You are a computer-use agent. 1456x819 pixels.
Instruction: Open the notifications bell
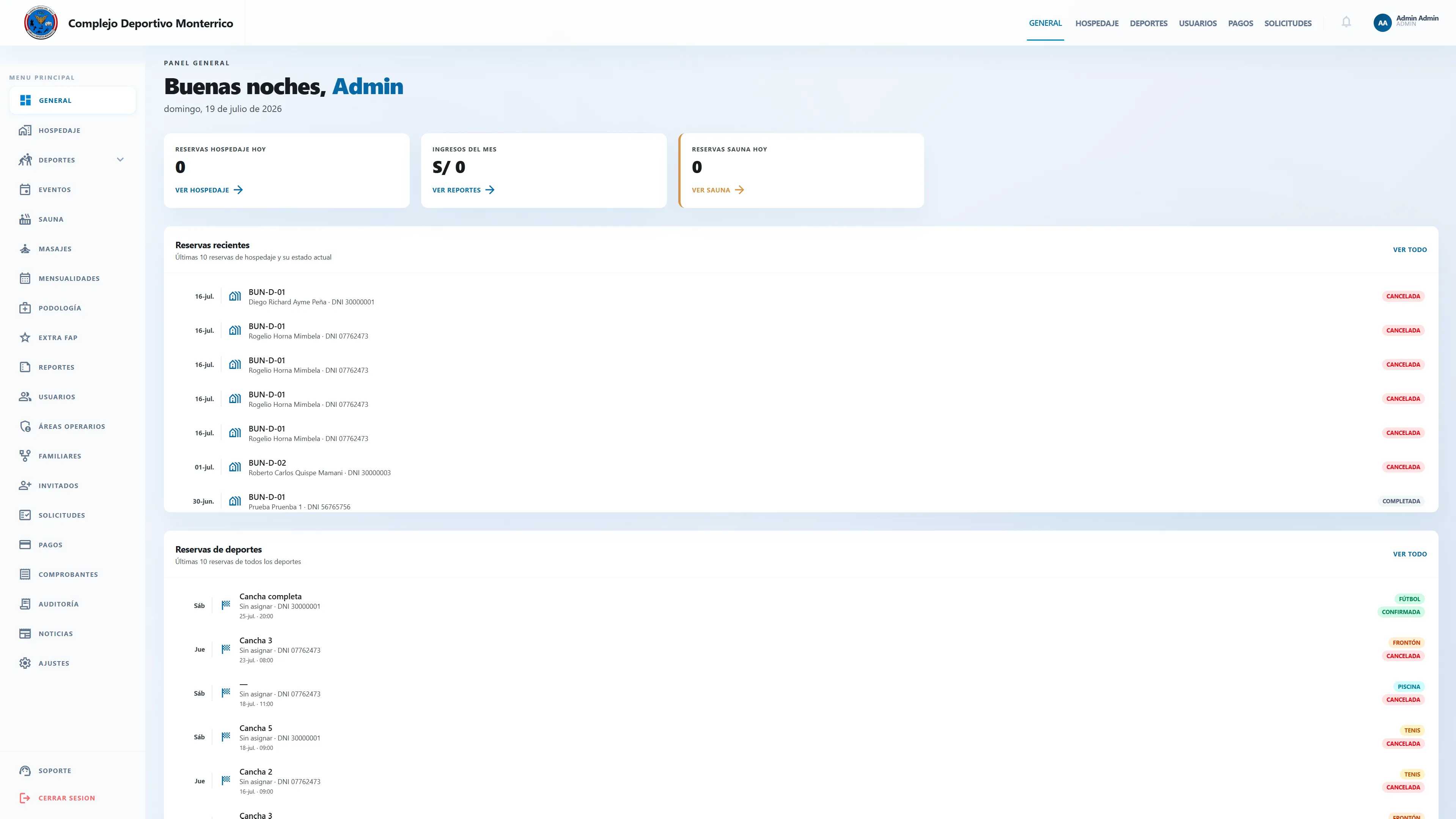point(1346,22)
